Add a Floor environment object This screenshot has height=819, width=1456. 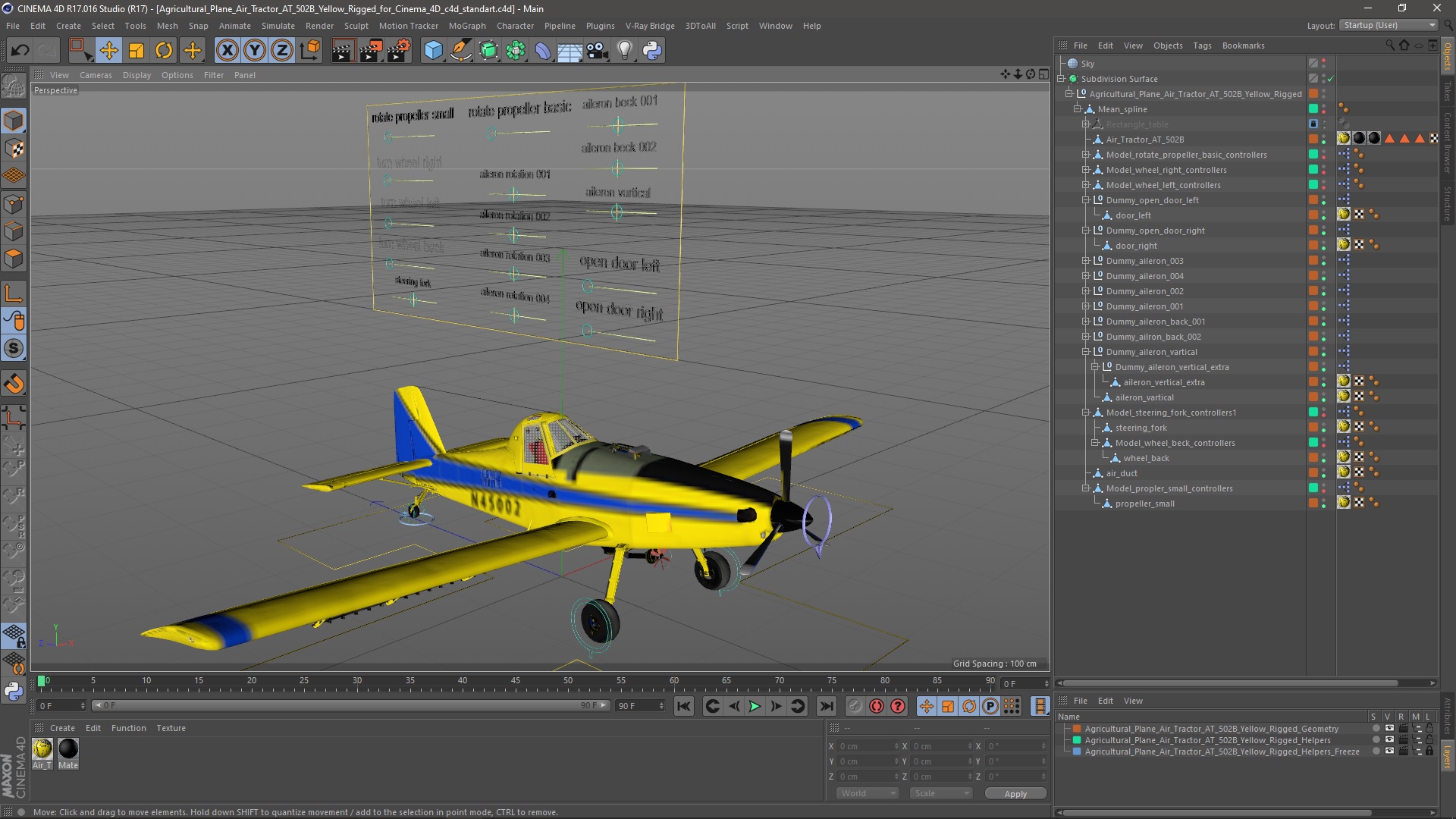(x=570, y=51)
